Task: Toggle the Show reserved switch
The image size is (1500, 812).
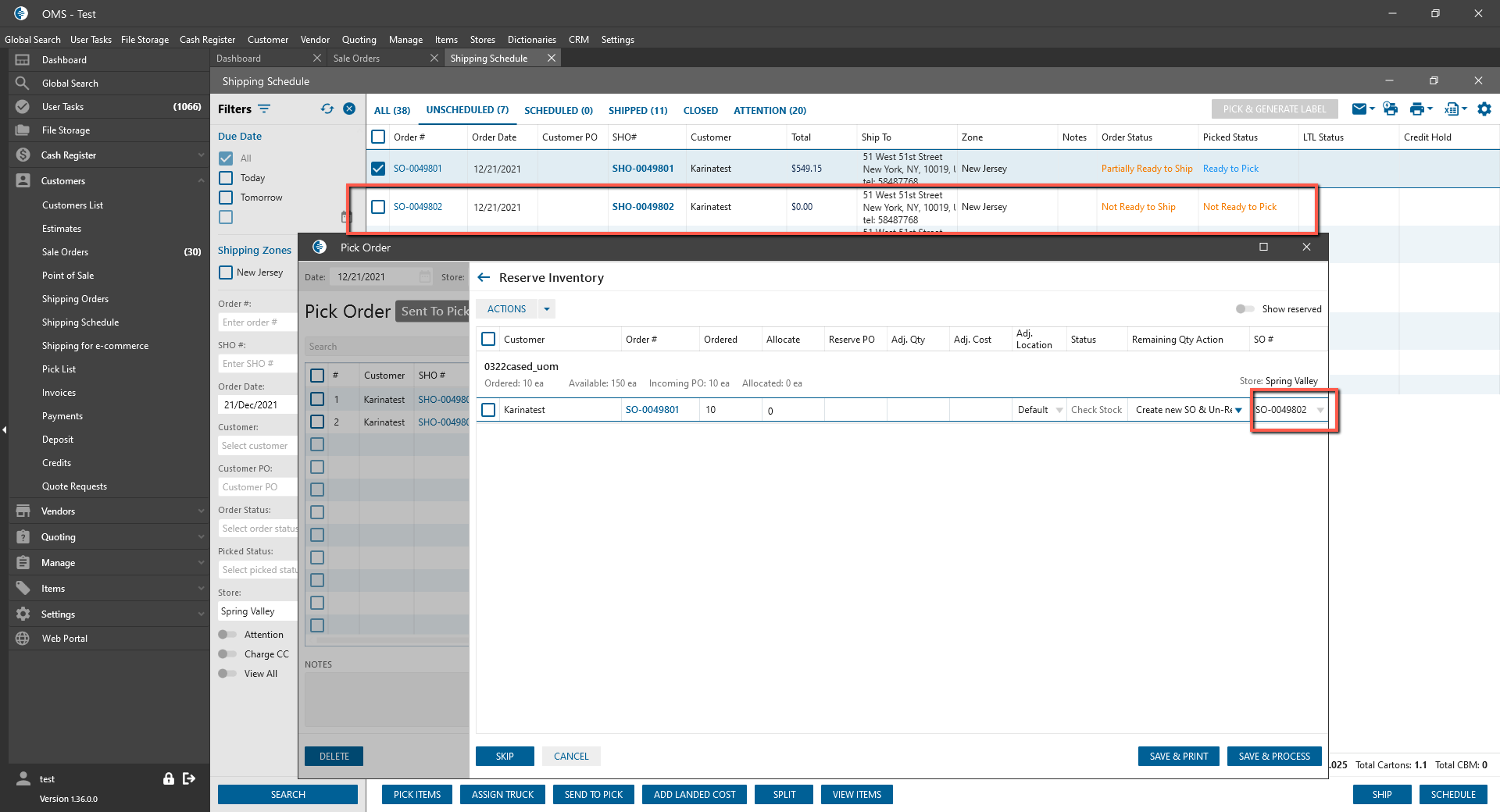Action: pyautogui.click(x=1245, y=309)
